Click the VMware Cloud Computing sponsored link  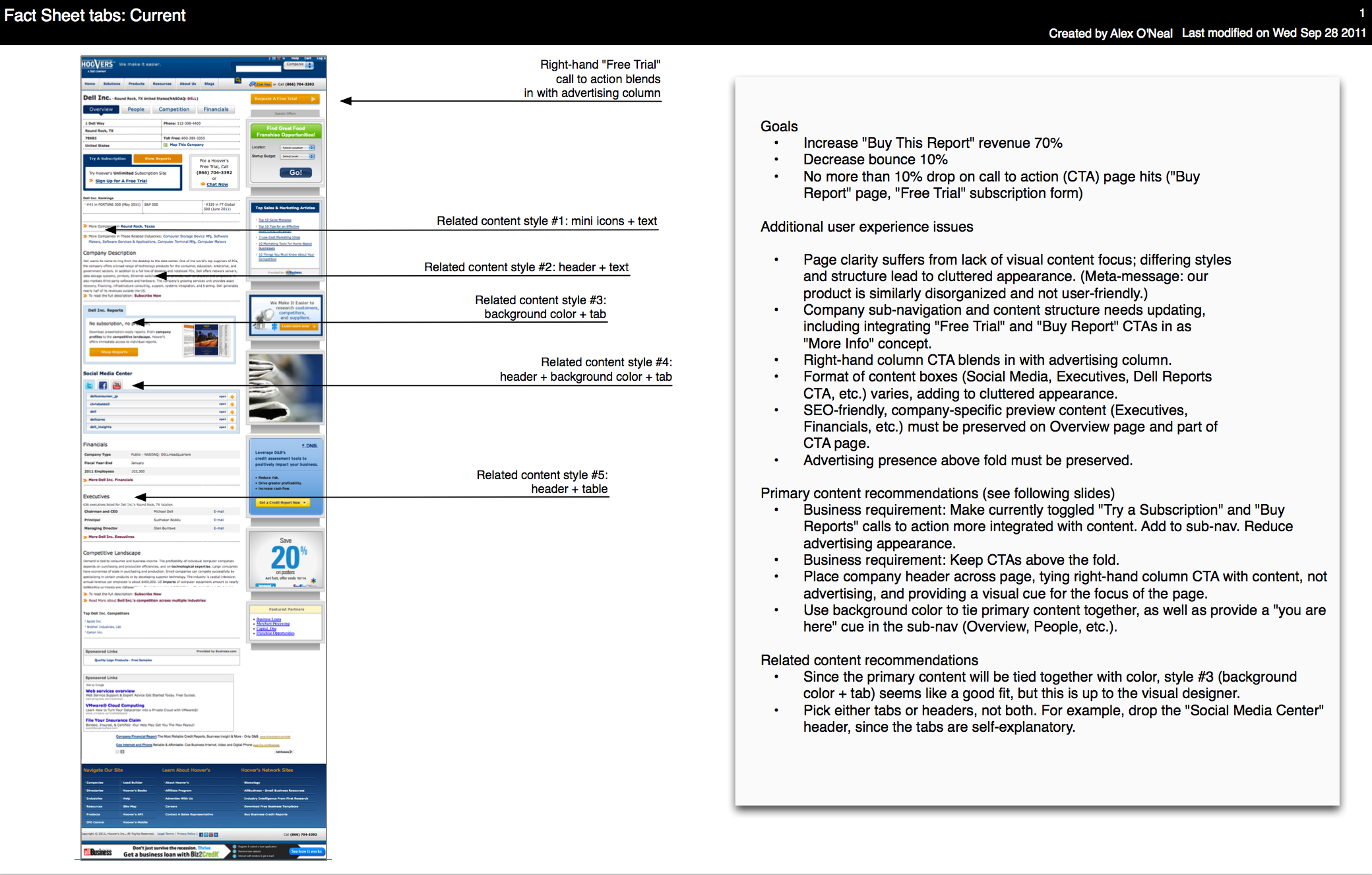(x=115, y=705)
